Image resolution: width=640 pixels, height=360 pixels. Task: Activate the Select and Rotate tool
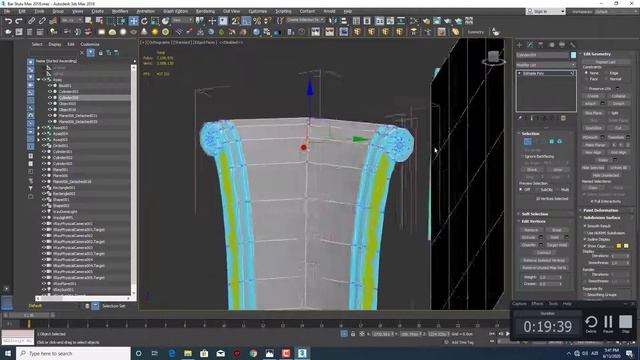click(144, 21)
